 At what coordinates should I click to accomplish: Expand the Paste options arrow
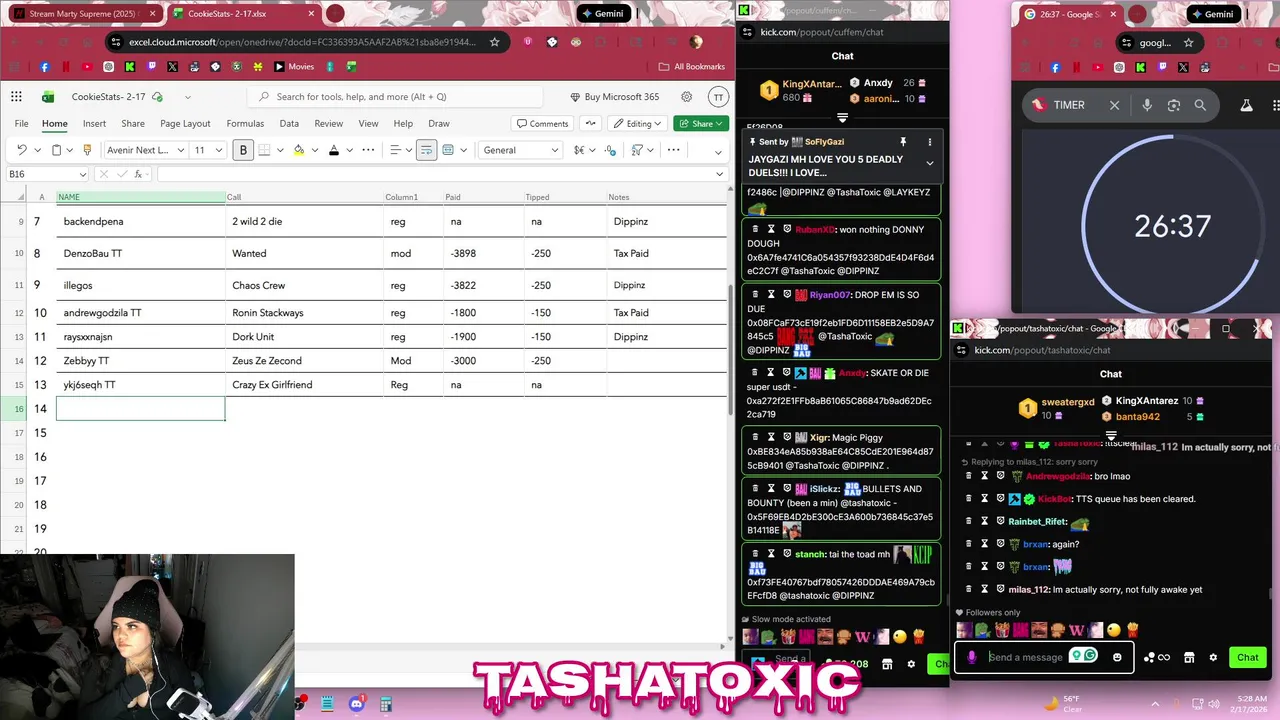(70, 150)
